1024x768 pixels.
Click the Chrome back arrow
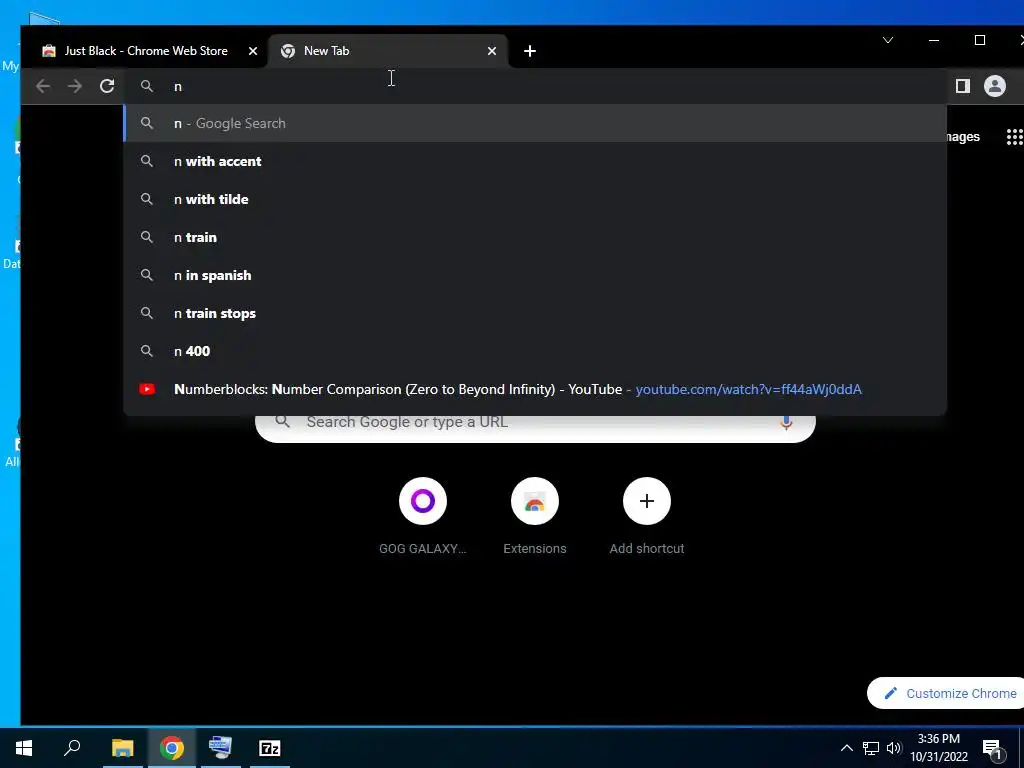(x=43, y=86)
